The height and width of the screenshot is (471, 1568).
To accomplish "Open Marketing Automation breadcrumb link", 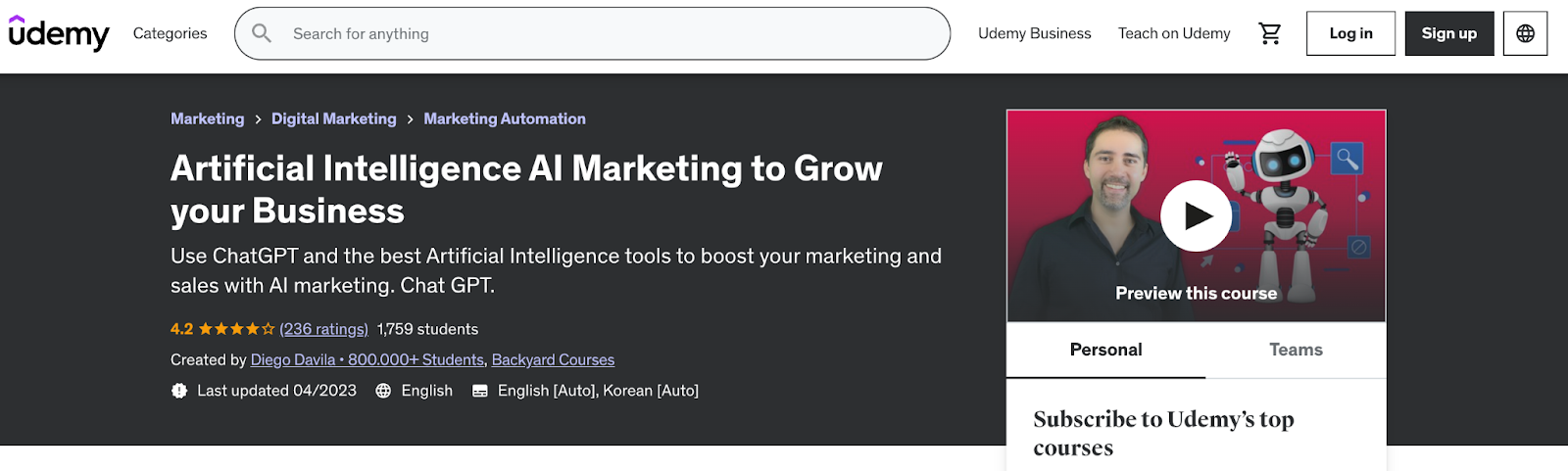I will pyautogui.click(x=504, y=118).
